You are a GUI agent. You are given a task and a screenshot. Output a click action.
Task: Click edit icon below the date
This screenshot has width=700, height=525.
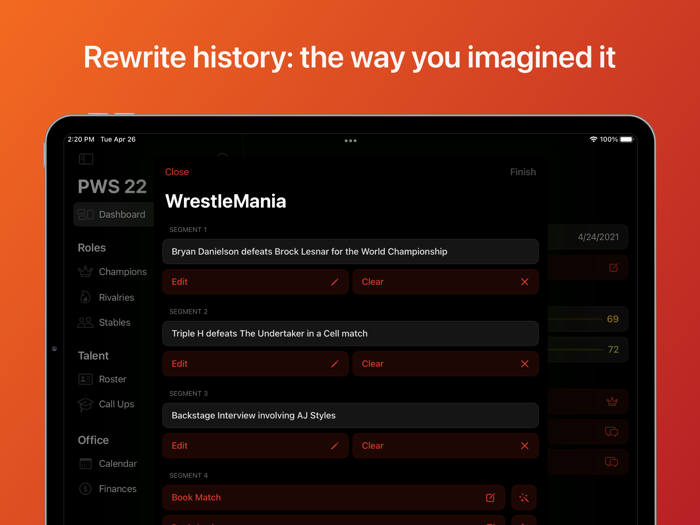pos(613,267)
